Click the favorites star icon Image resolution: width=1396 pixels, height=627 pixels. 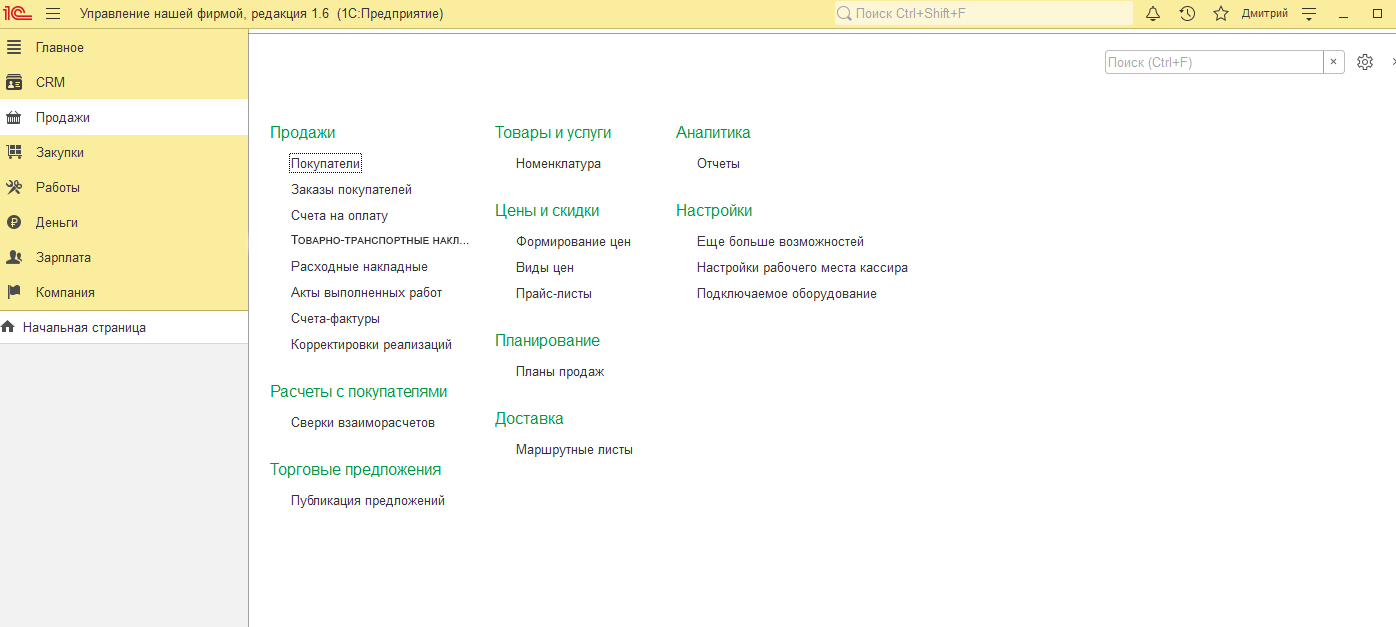(x=1220, y=14)
